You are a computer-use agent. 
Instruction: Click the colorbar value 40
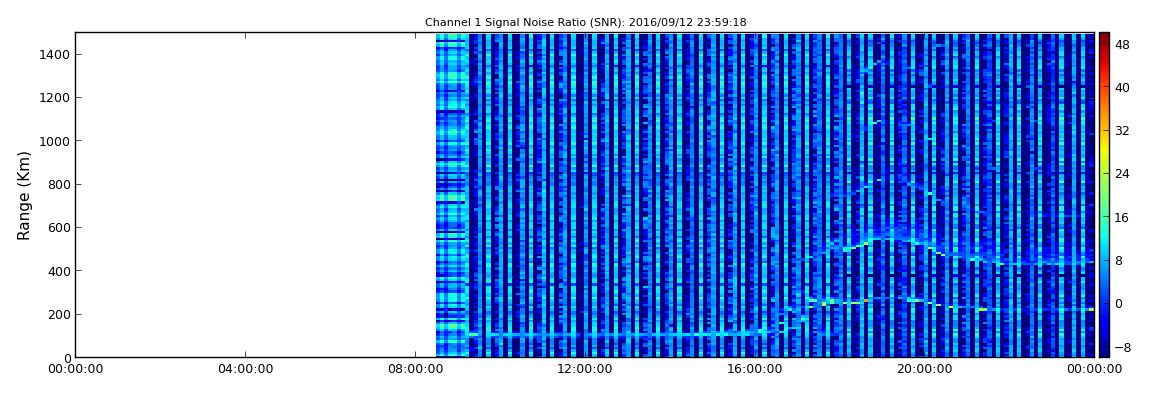[x=1122, y=87]
